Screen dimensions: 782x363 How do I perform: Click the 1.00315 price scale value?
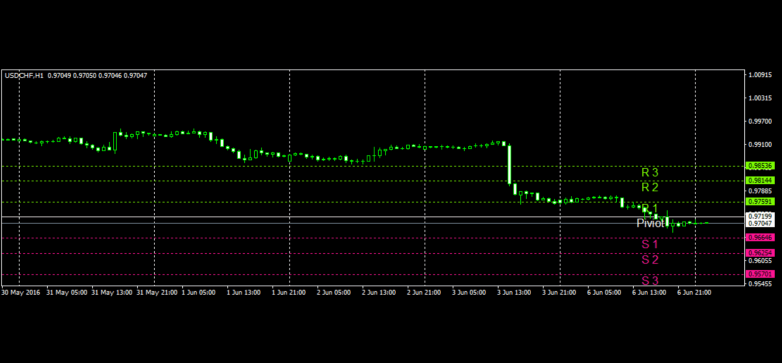[761, 98]
